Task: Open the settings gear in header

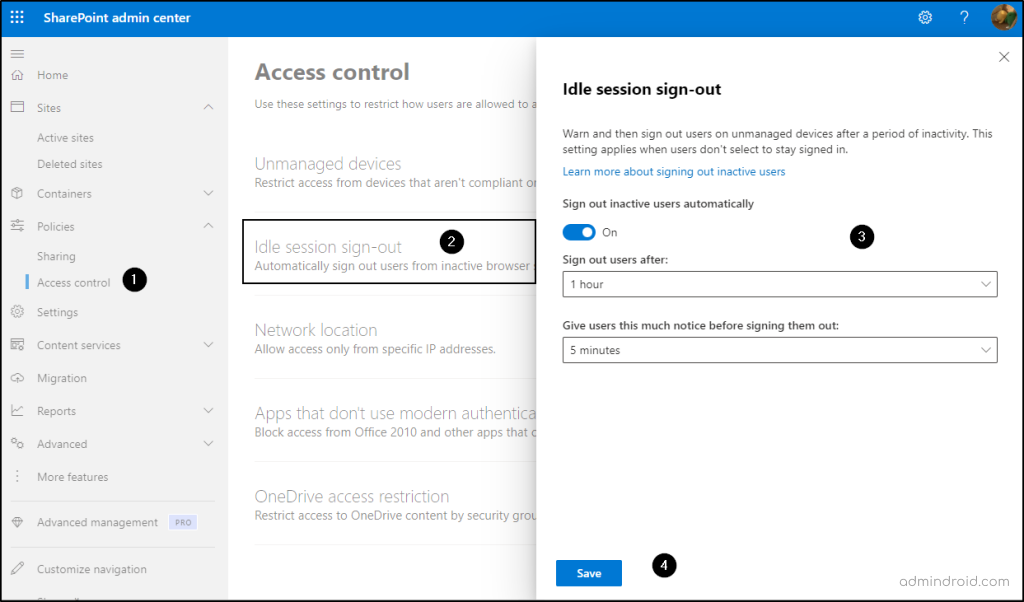Action: 925,17
